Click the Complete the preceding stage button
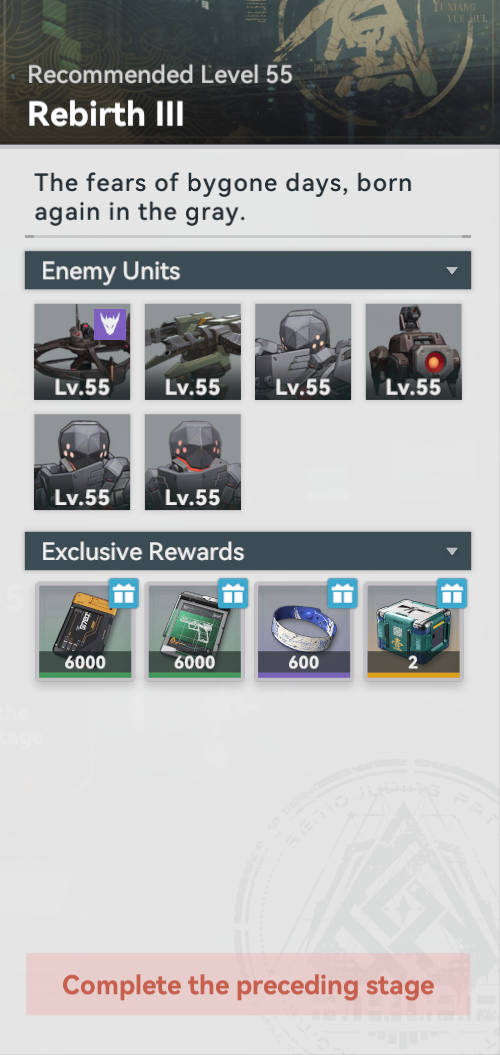 point(248,984)
